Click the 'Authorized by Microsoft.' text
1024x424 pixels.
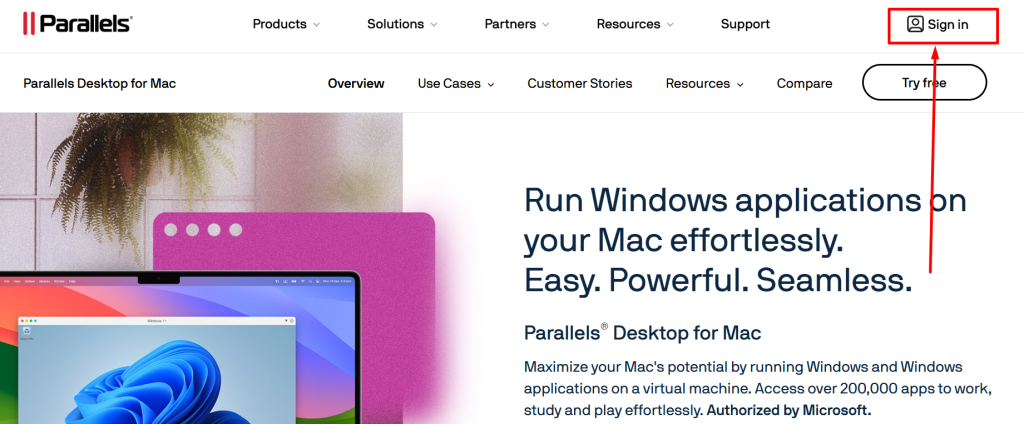pyautogui.click(x=789, y=411)
